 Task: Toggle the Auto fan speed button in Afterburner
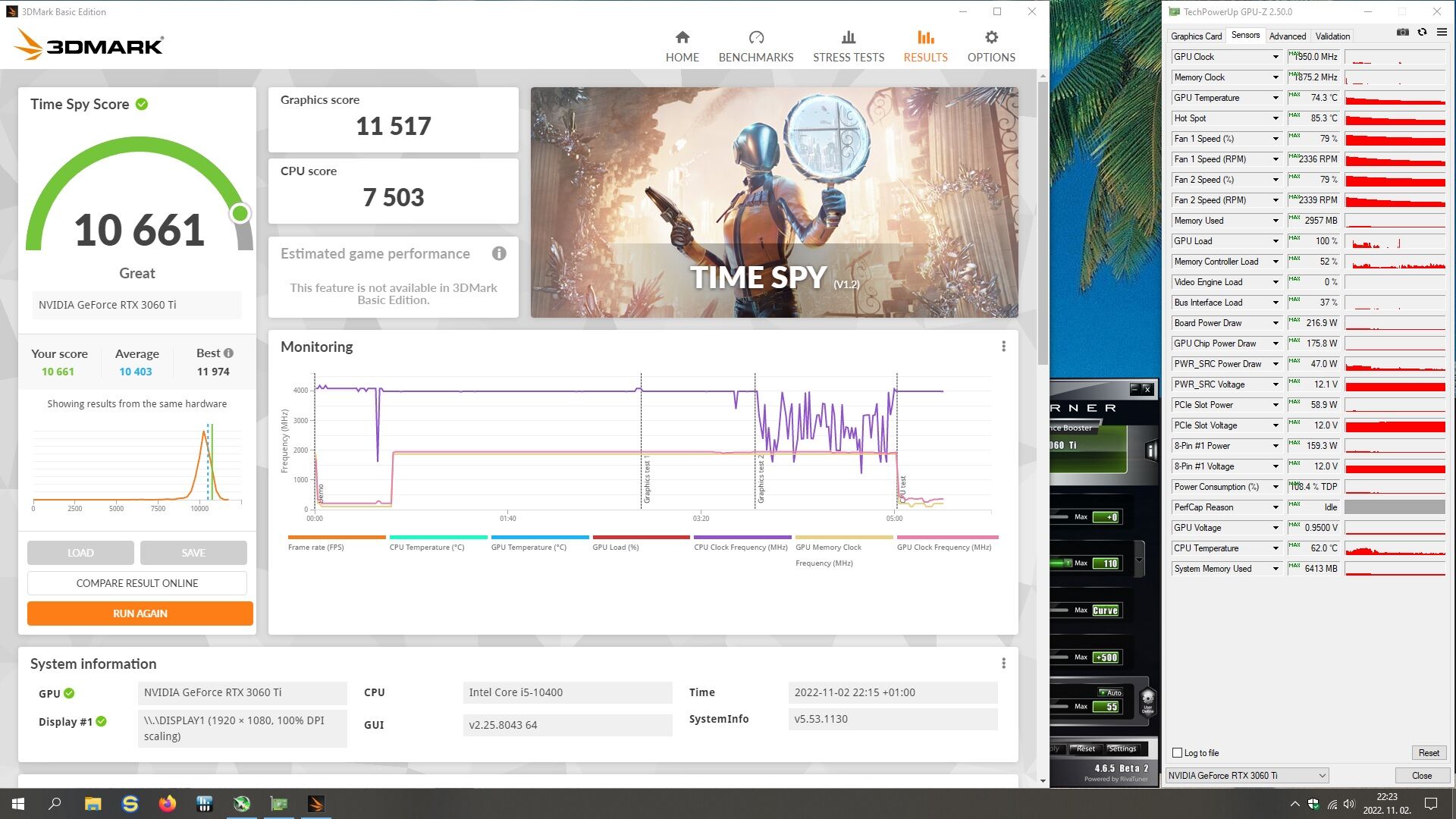[x=1110, y=692]
